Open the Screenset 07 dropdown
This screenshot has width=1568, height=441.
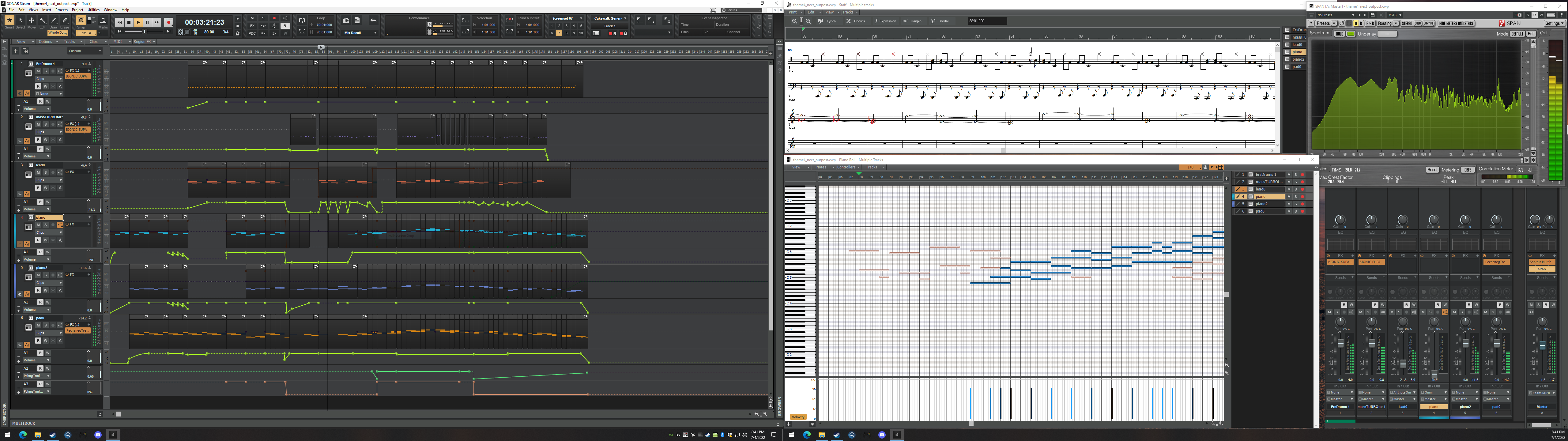567,18
